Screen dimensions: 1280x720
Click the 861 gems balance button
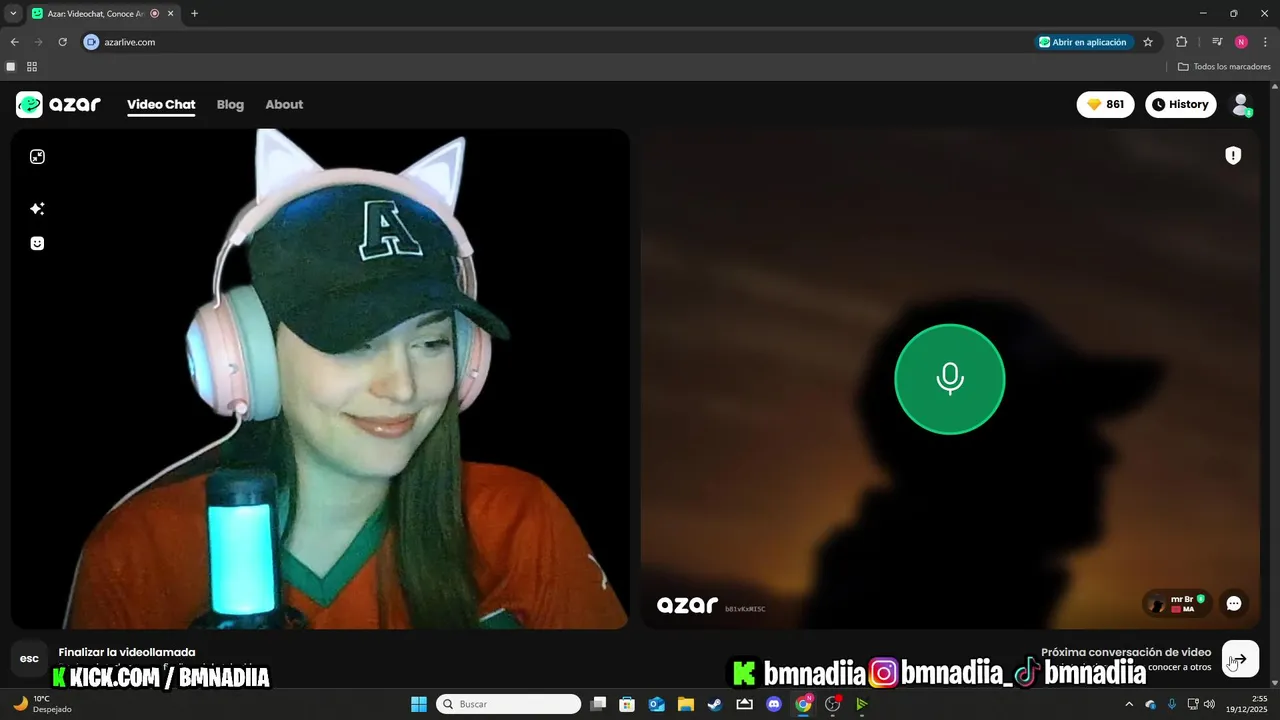coord(1105,104)
